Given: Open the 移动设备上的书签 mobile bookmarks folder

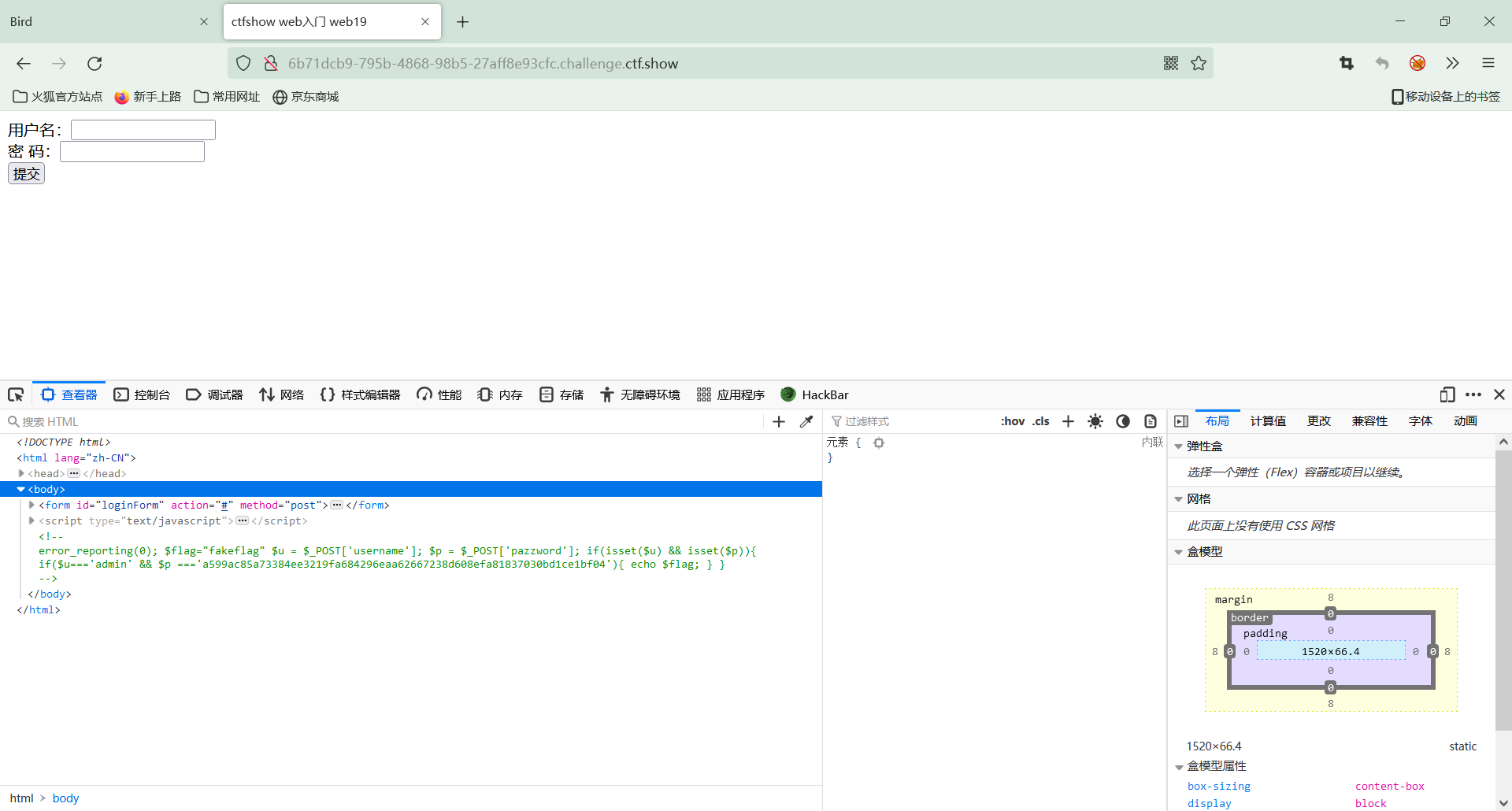Looking at the screenshot, I should point(1445,97).
